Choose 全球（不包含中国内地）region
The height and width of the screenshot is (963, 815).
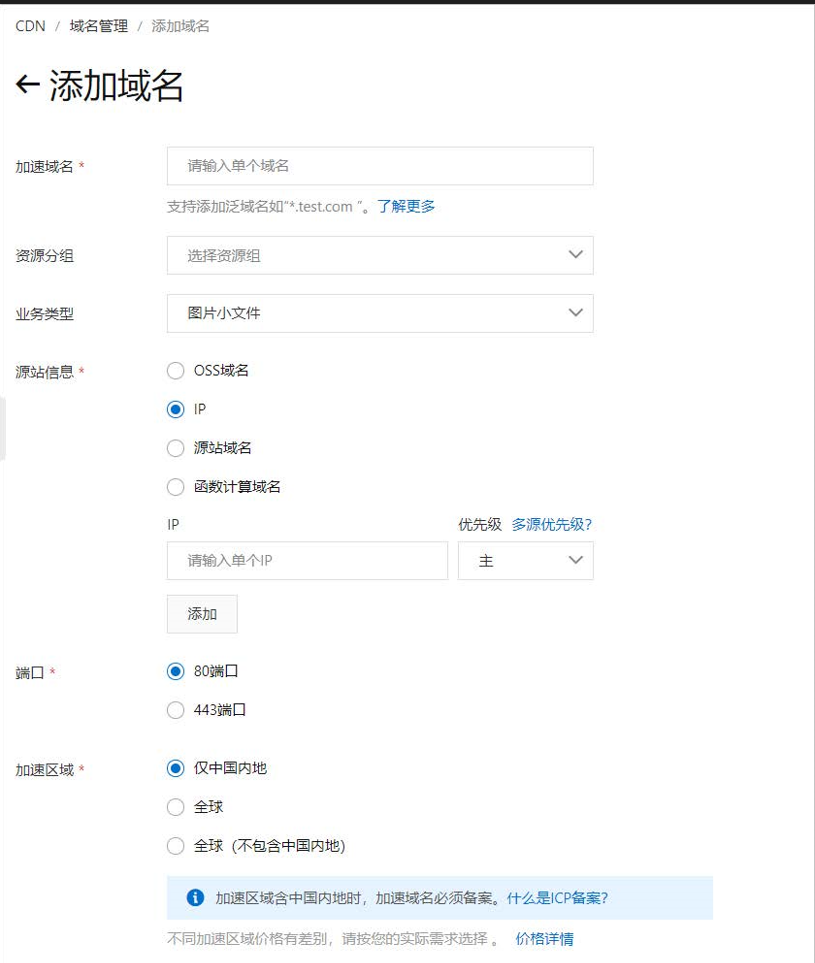coord(175,846)
